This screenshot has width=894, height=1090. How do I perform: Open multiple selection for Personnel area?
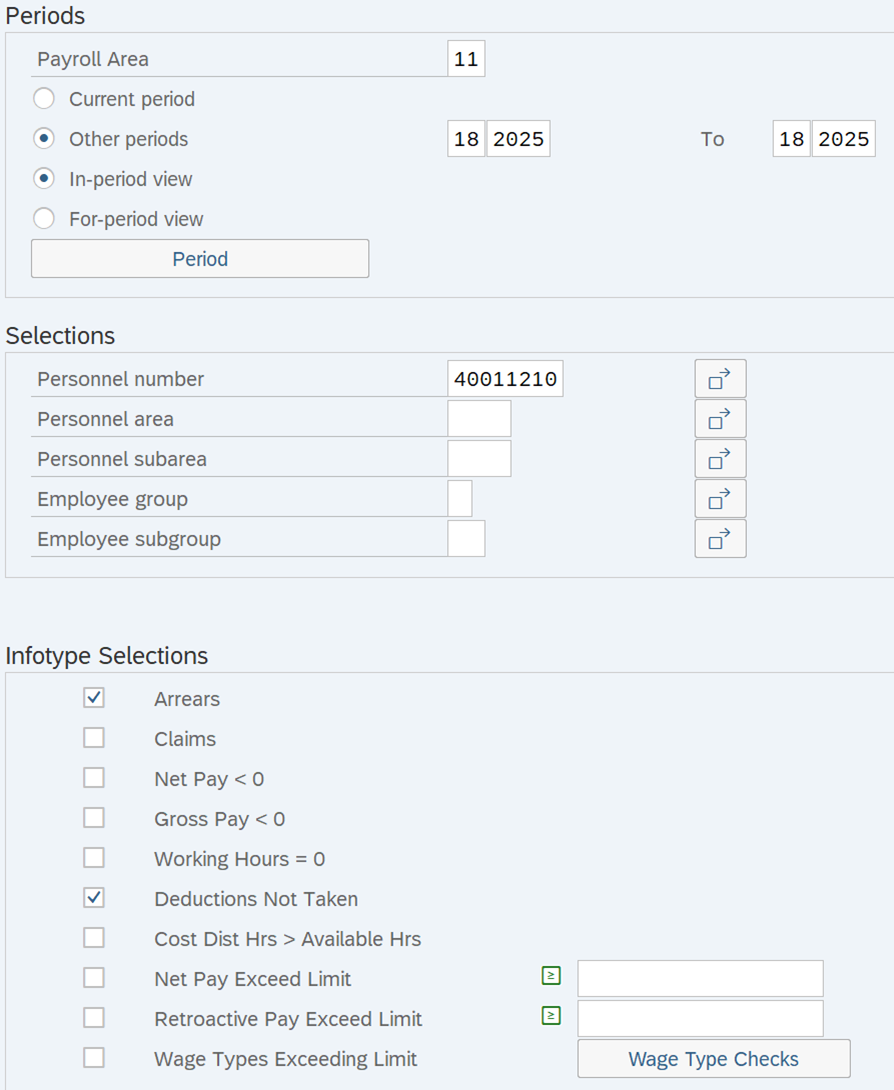pos(720,418)
